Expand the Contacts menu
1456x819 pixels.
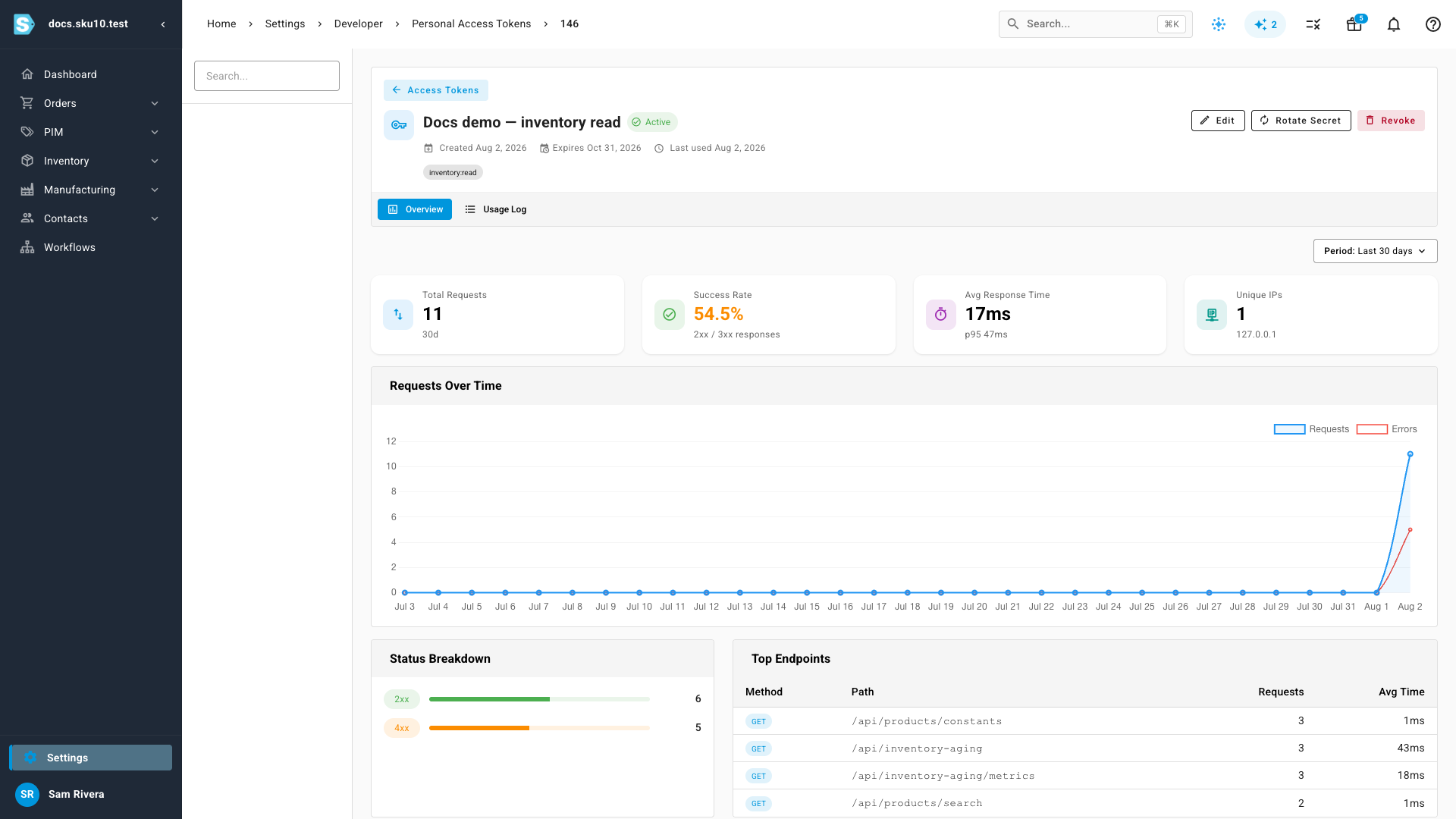click(155, 218)
